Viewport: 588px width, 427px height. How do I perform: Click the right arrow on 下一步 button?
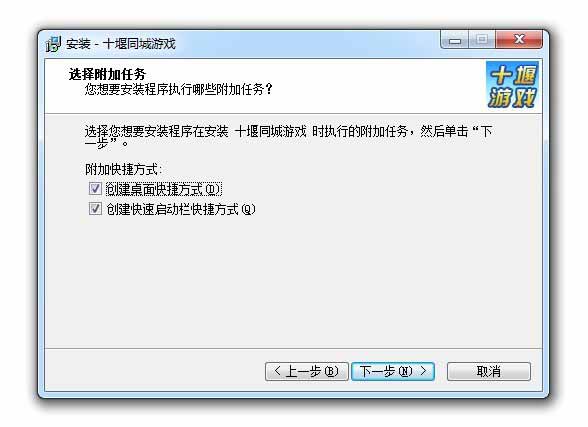(423, 371)
